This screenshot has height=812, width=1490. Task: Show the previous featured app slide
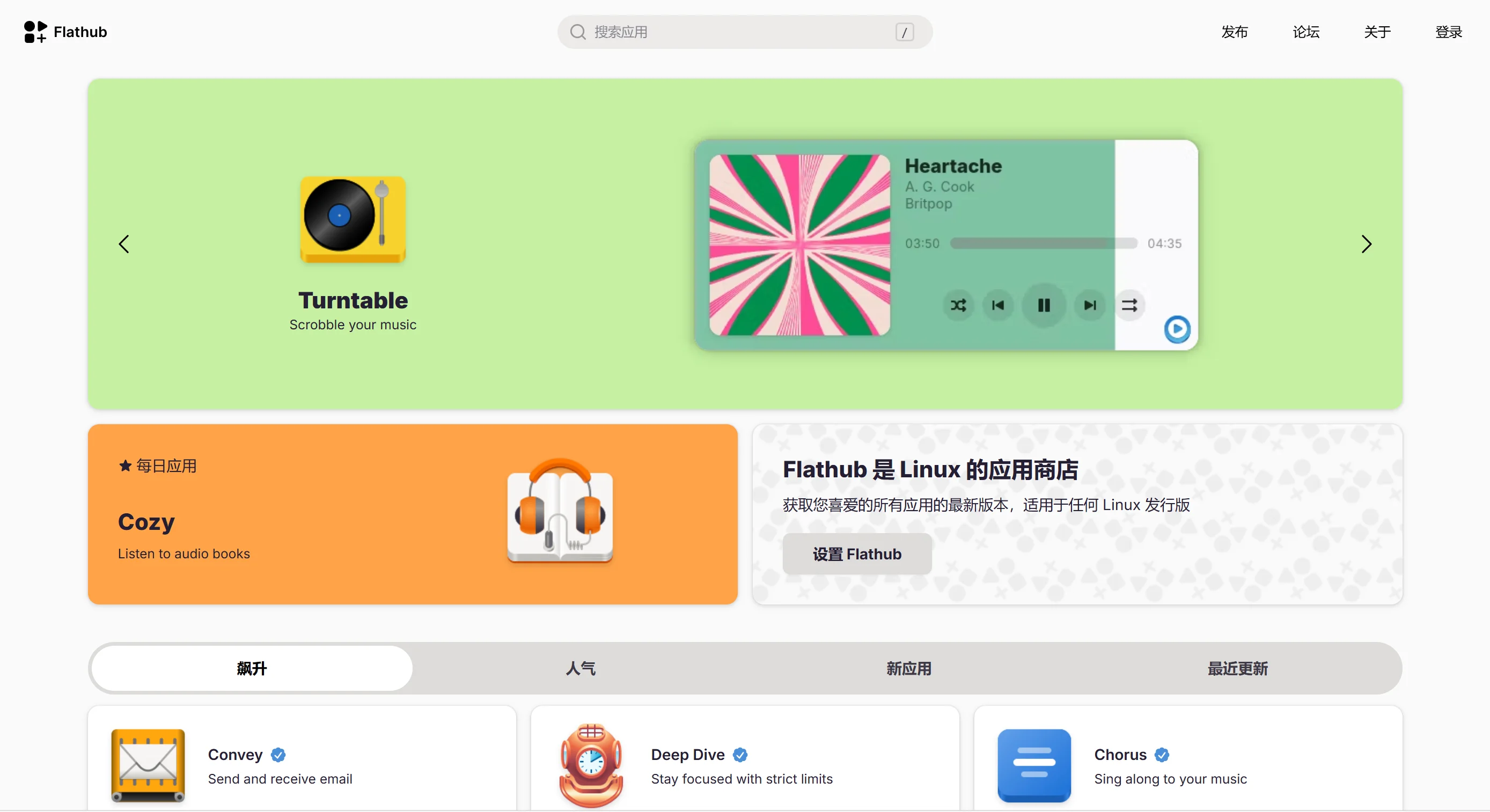pos(124,244)
